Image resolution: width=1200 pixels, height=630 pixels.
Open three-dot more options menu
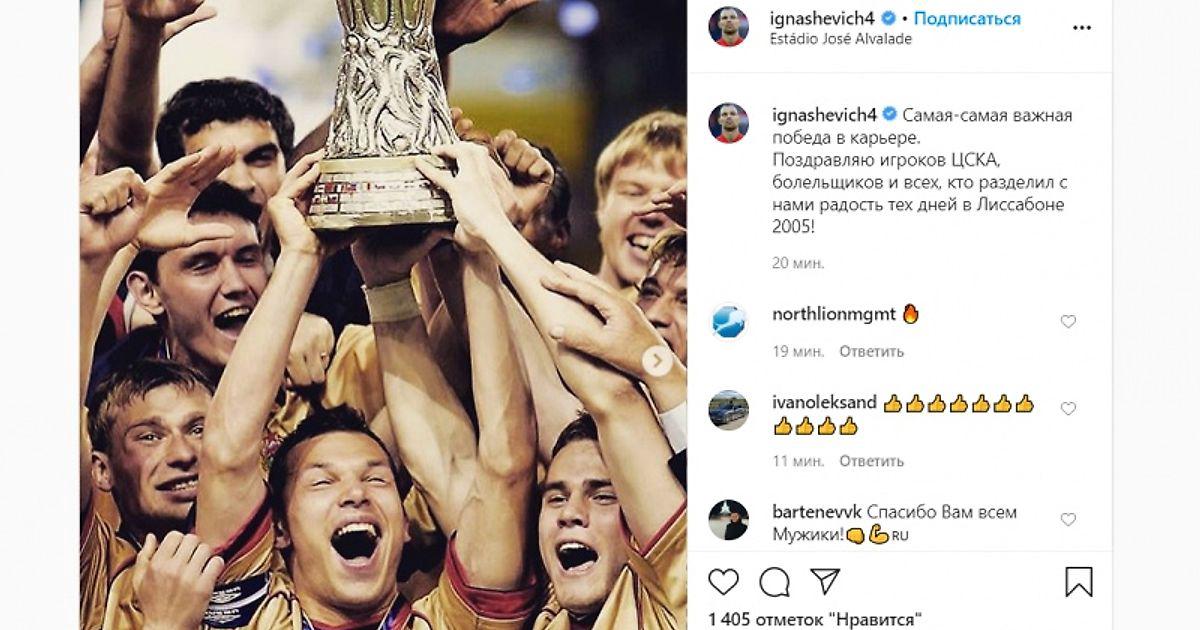click(x=1082, y=28)
